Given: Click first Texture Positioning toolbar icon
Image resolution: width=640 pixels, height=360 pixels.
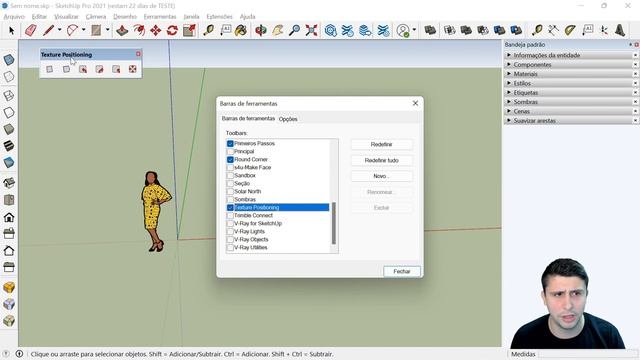Looking at the screenshot, I should pos(49,69).
